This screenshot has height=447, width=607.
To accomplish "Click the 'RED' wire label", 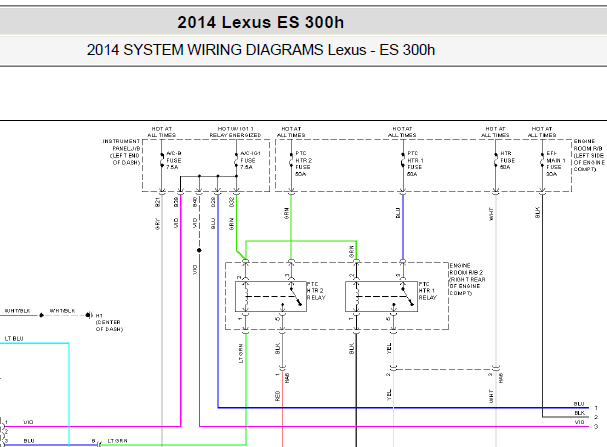I will (277, 396).
